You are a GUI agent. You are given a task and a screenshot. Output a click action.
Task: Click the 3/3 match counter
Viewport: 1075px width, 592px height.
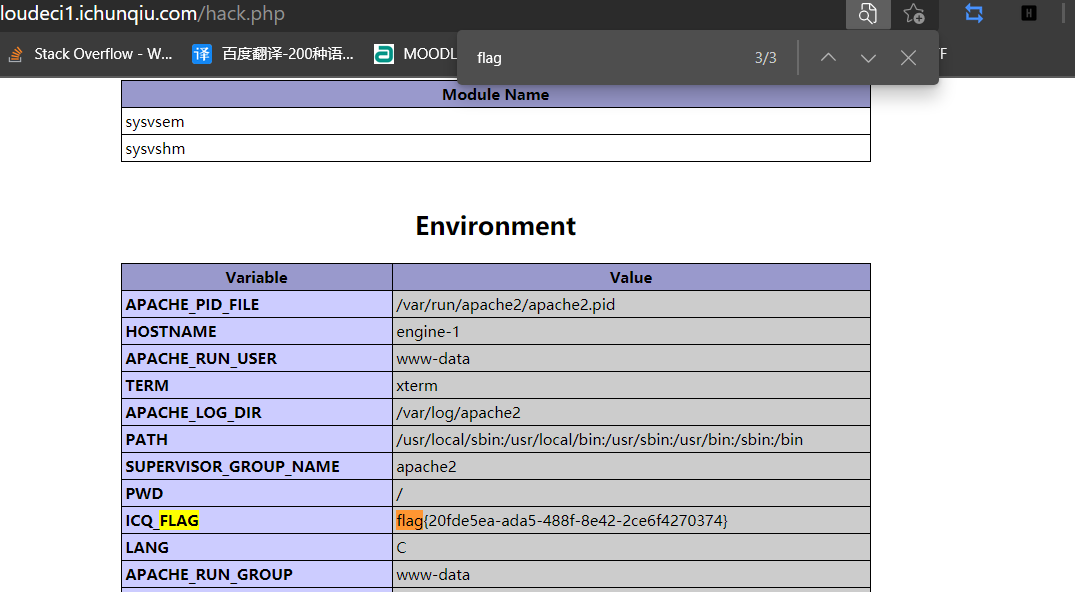[766, 58]
